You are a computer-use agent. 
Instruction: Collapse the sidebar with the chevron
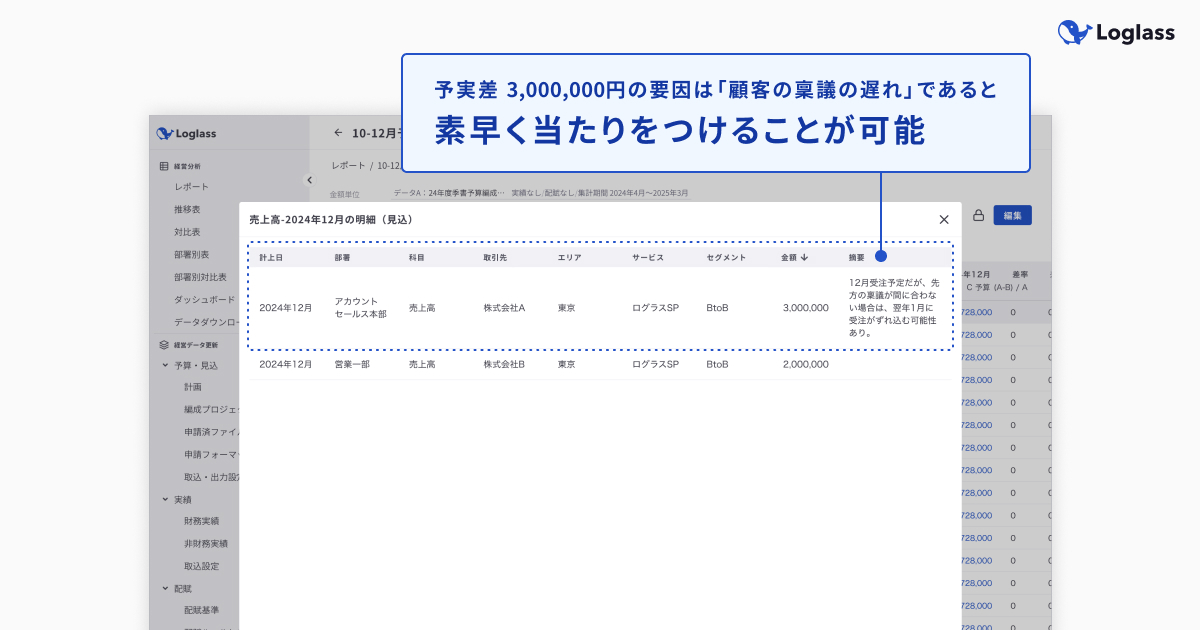coord(309,180)
